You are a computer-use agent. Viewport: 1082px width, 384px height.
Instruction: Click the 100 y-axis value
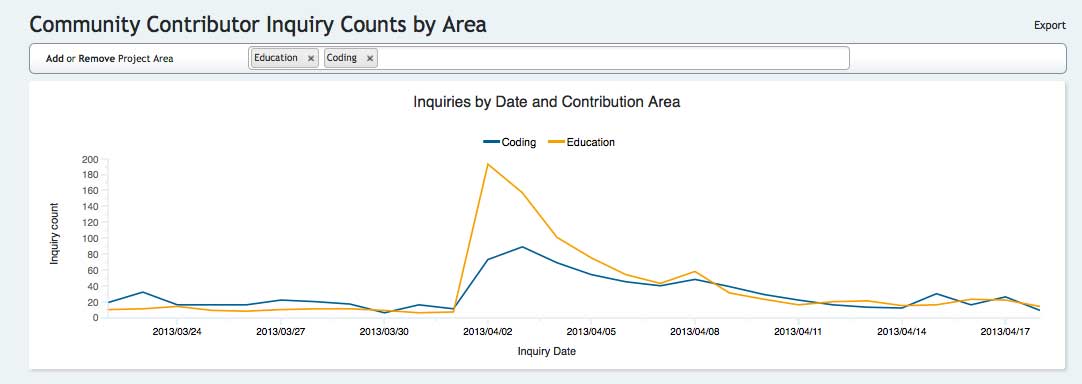tap(90, 238)
